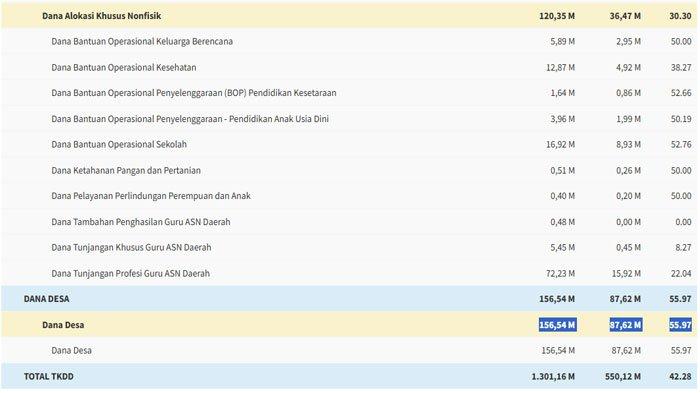Click Dana Pelayanan Perlindungan Perempuan dan Anak

pyautogui.click(x=151, y=196)
